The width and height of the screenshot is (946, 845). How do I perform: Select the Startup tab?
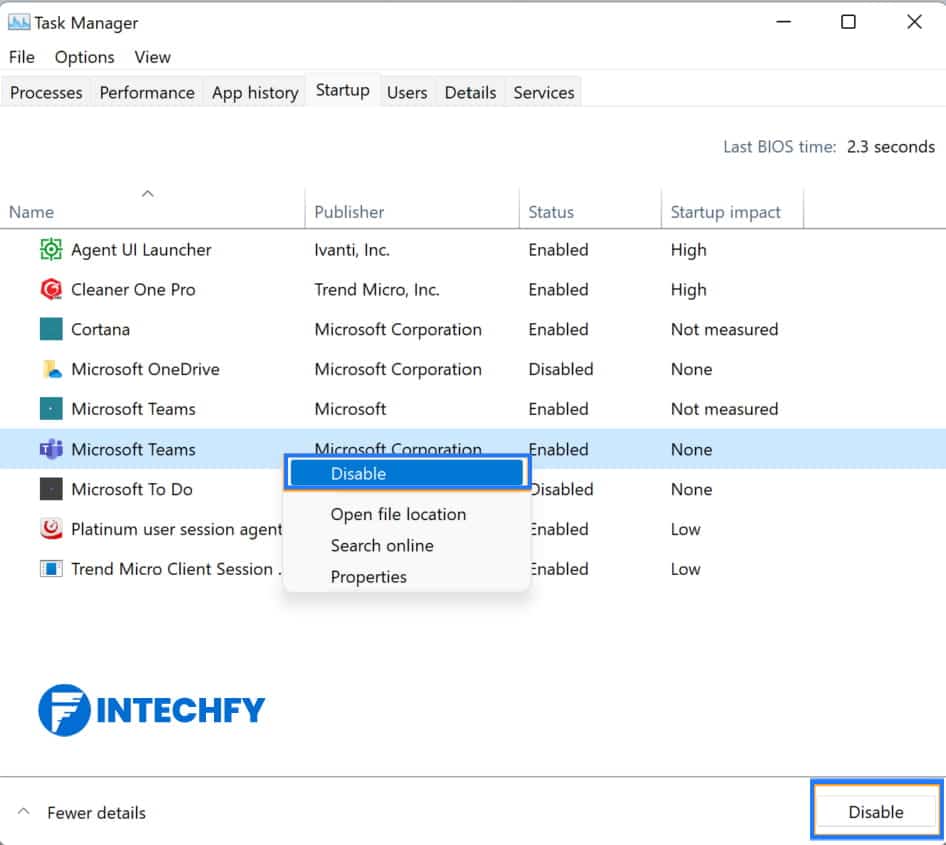(x=343, y=90)
